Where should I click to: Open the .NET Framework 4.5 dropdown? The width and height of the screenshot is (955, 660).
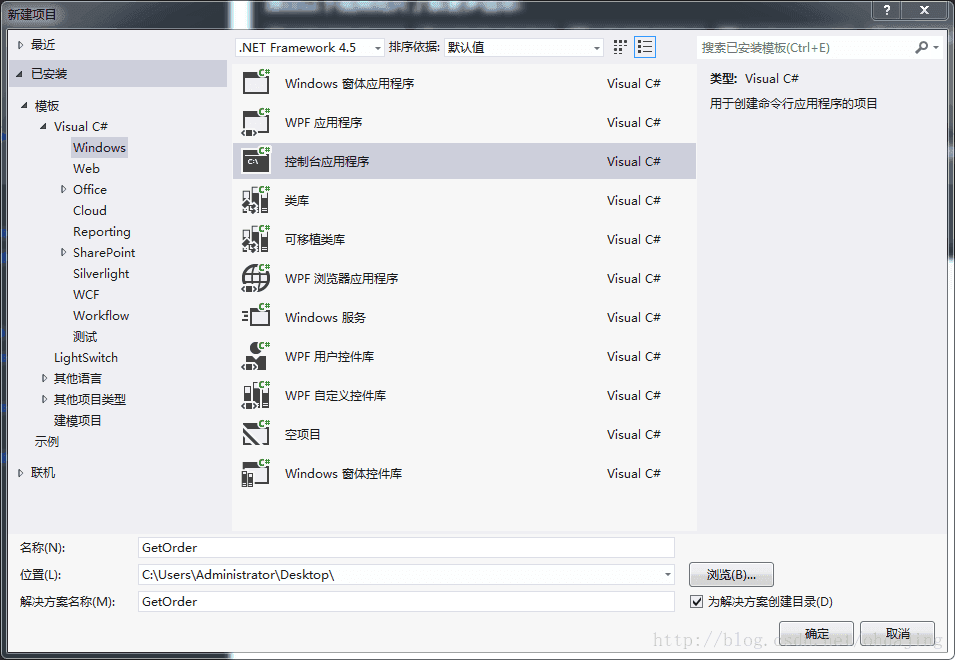(310, 47)
